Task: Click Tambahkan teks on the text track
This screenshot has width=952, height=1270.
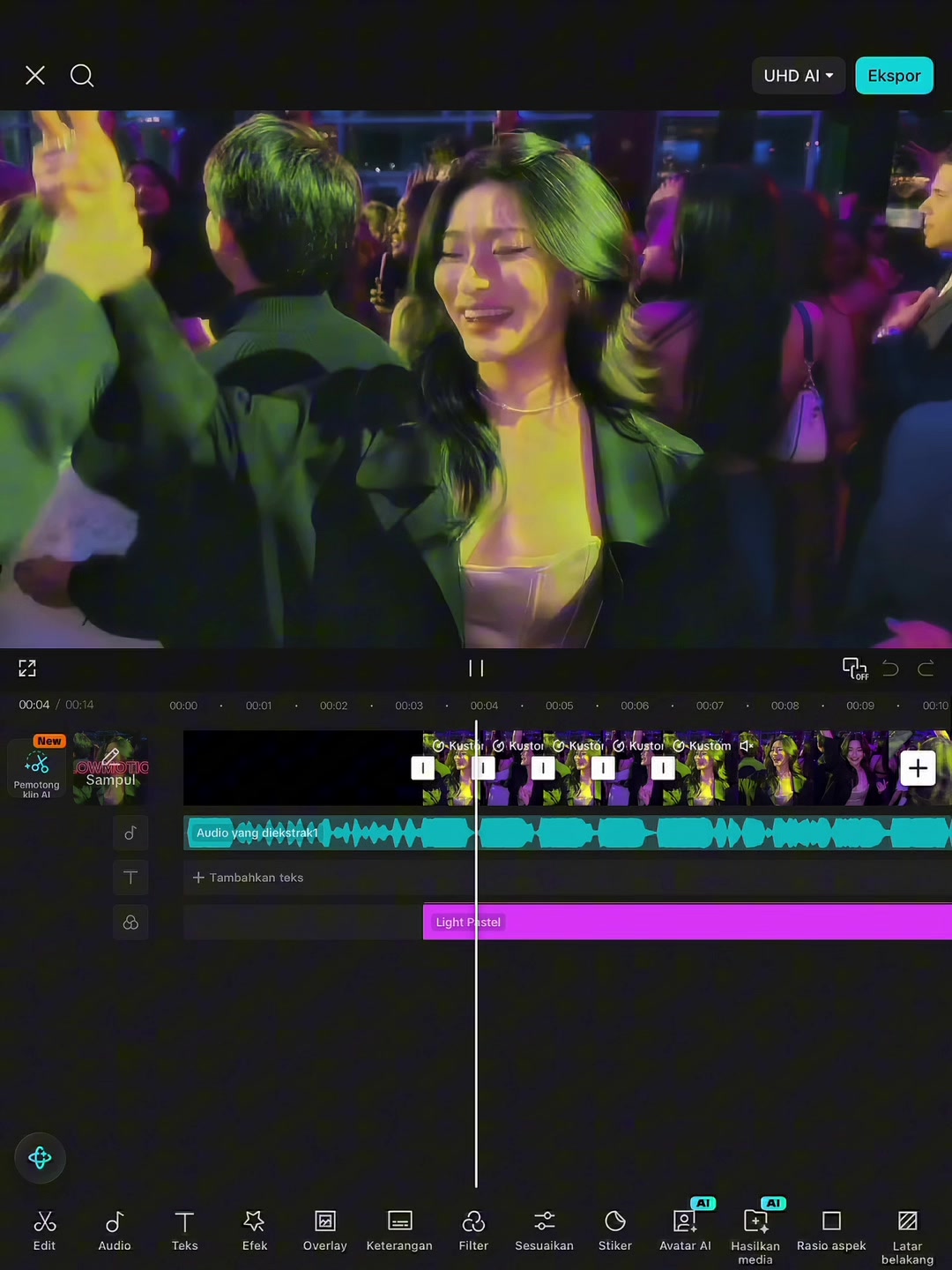Action: pos(249,878)
